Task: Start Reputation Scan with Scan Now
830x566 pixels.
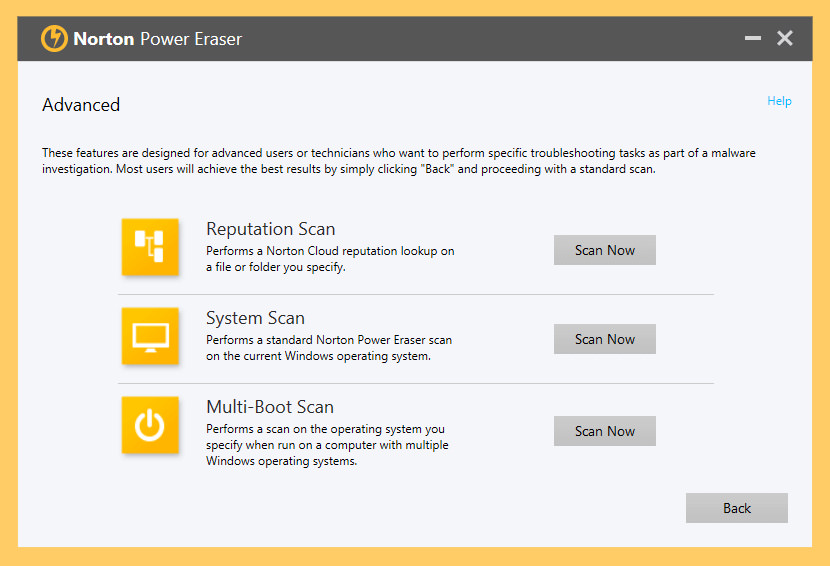Action: tap(605, 250)
